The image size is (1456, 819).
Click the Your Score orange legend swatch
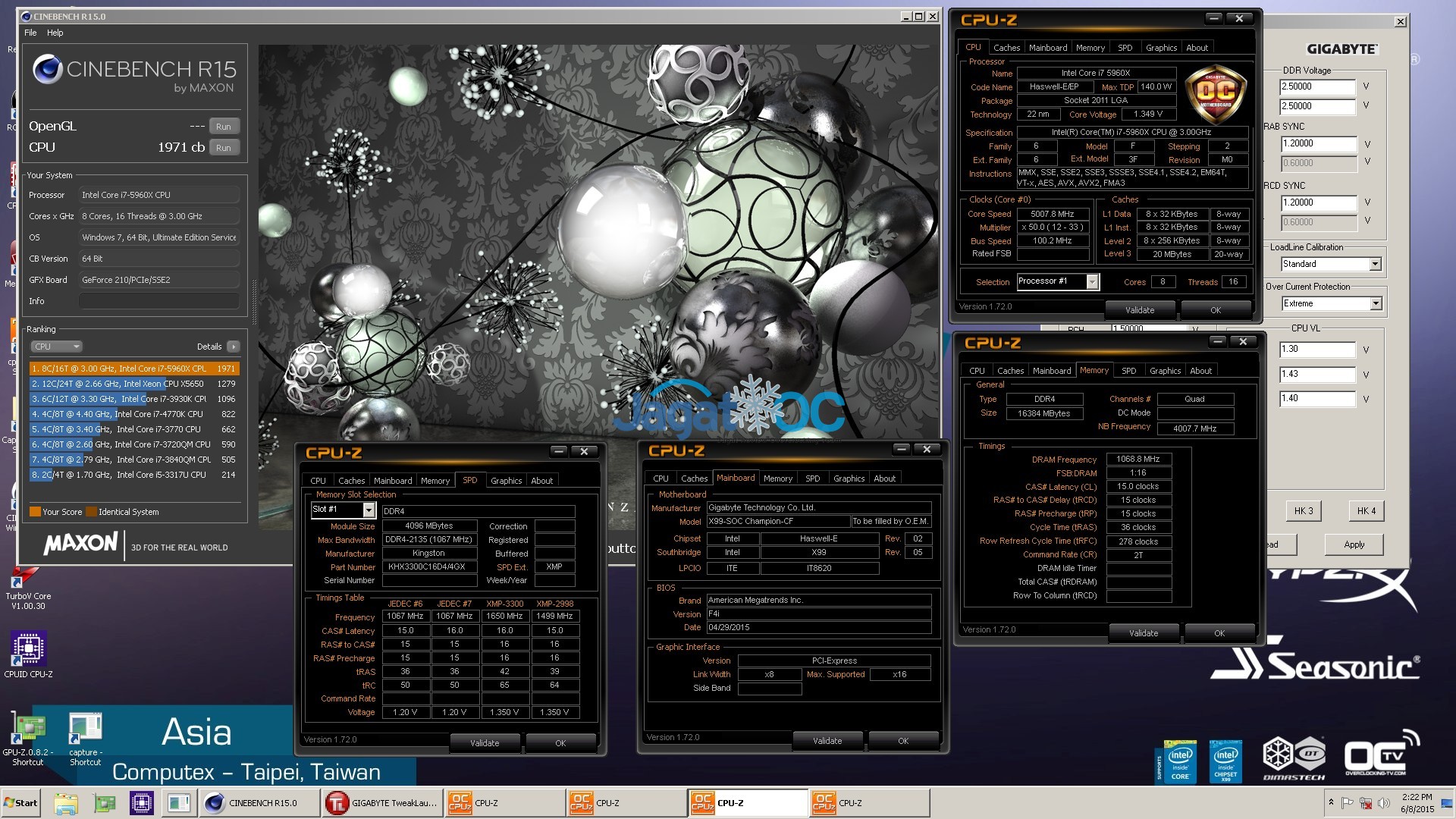(x=35, y=512)
